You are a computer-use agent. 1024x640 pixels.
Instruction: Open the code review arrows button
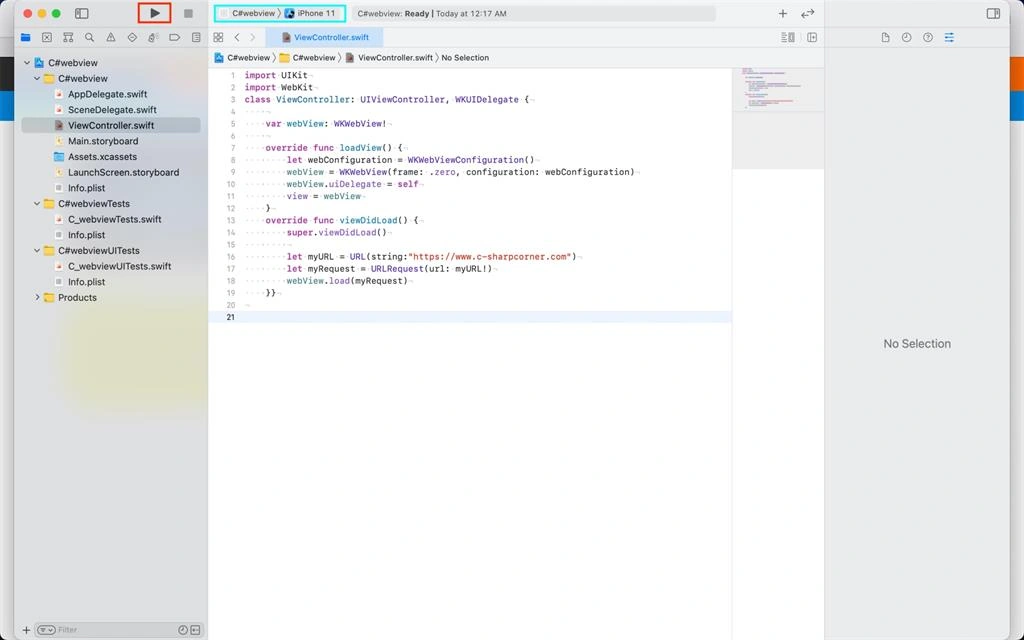point(808,13)
